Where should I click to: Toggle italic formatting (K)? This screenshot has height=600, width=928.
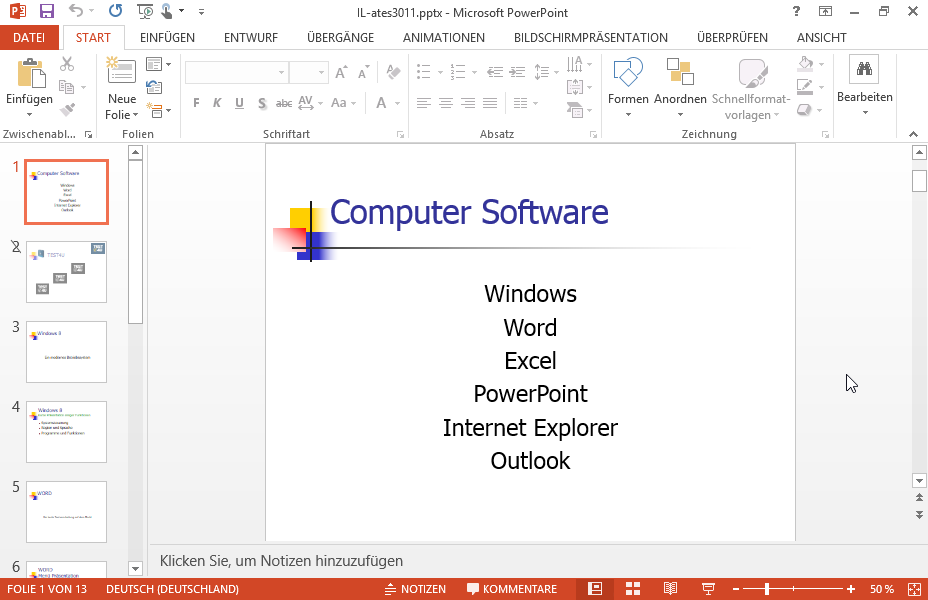217,104
